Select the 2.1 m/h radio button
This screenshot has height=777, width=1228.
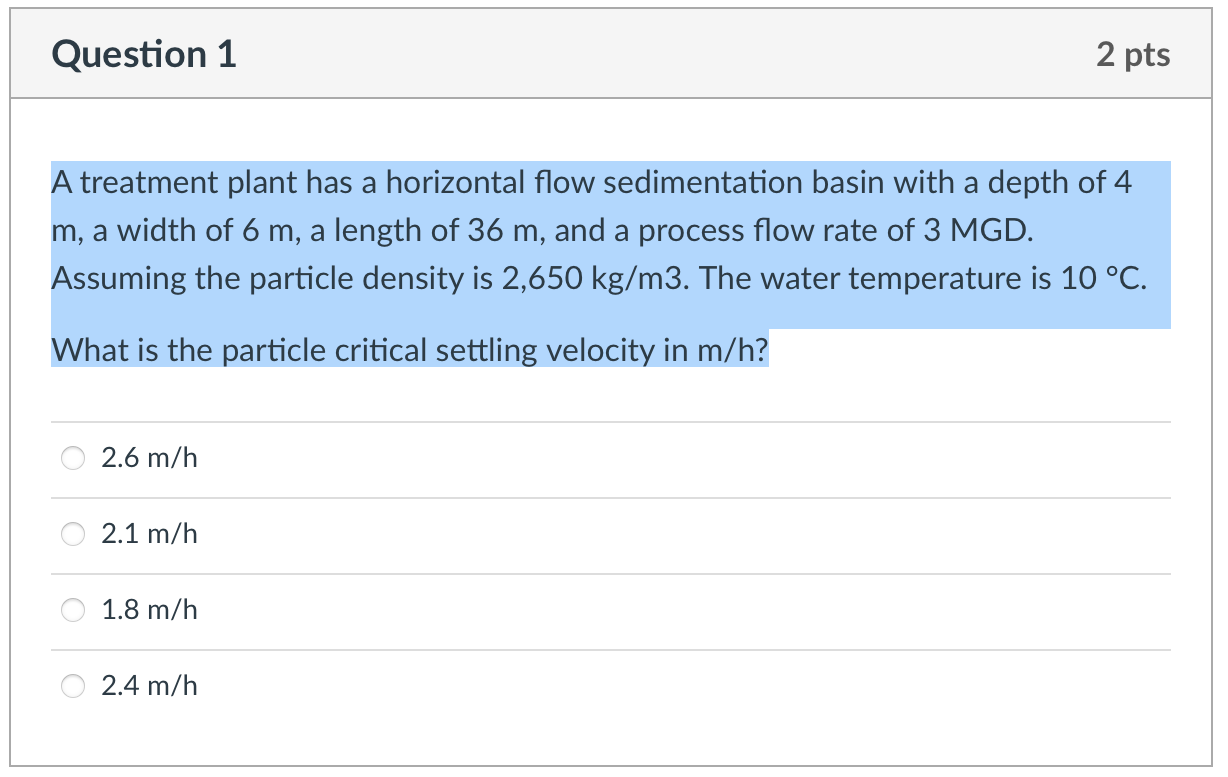(x=72, y=534)
